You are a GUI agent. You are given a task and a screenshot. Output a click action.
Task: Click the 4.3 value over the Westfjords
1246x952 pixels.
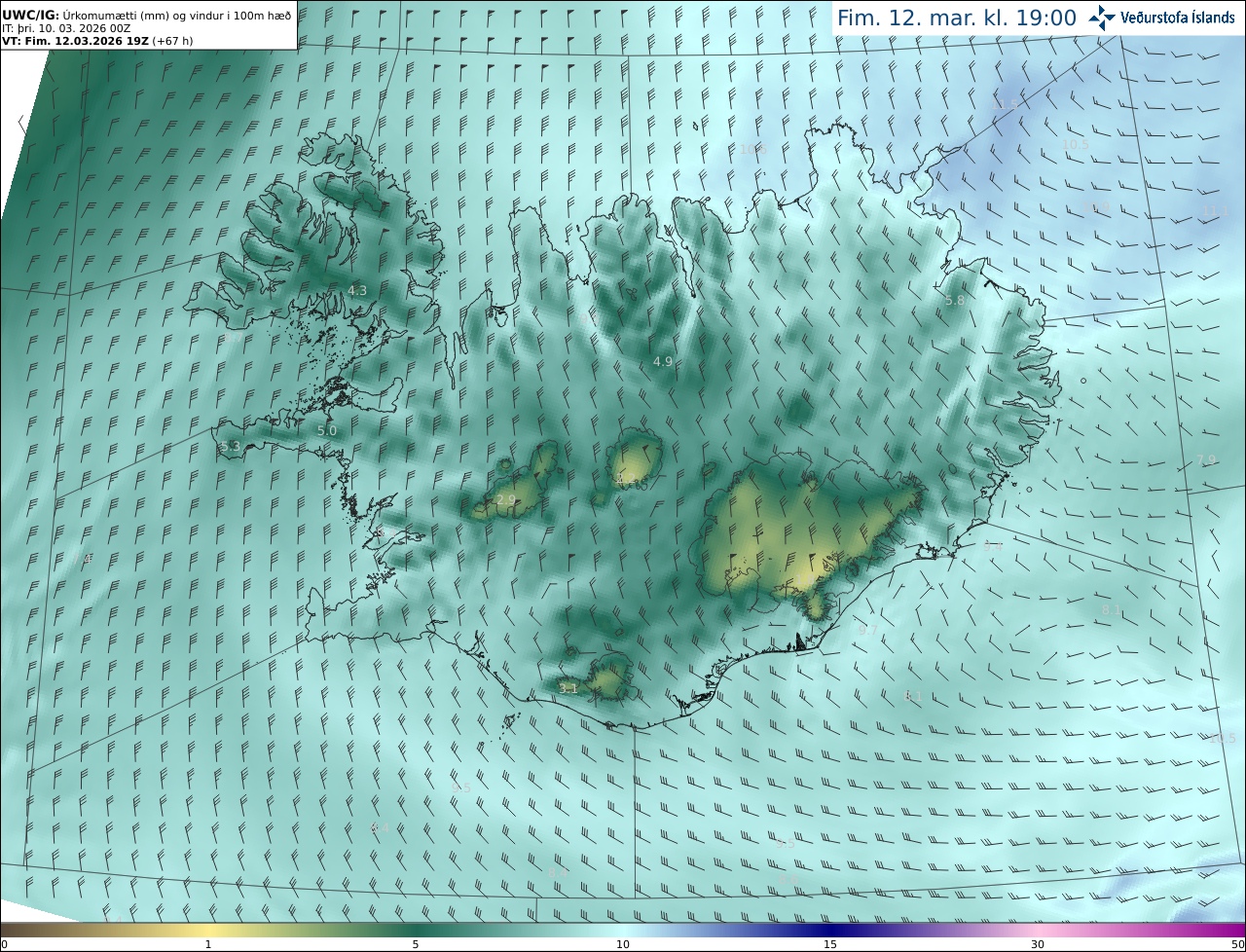coord(357,290)
